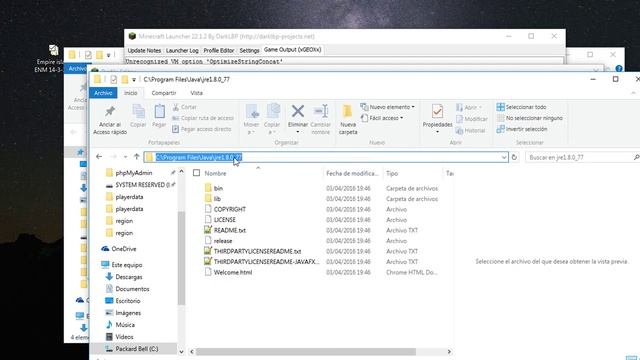Click Copiar ruta de acceso
640x360 pixels.
pos(203,118)
